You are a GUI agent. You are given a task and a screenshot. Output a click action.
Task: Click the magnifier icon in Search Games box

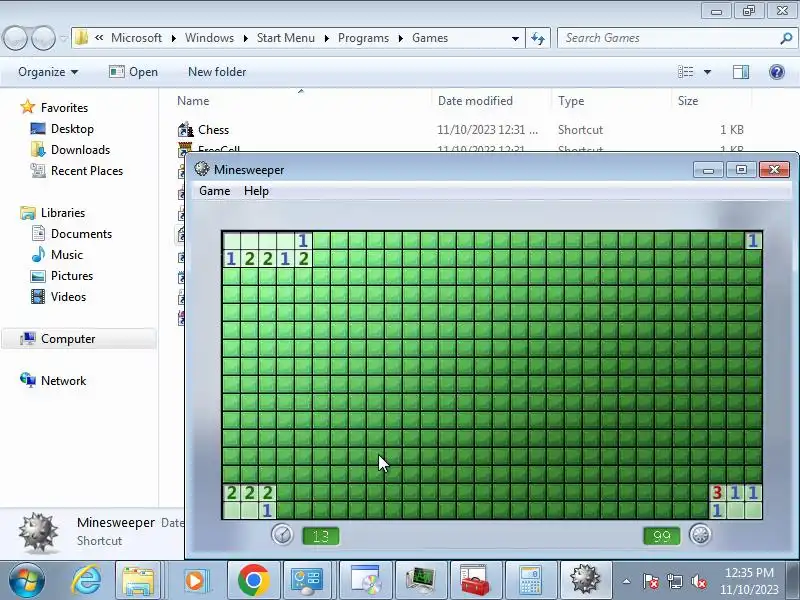pos(786,38)
